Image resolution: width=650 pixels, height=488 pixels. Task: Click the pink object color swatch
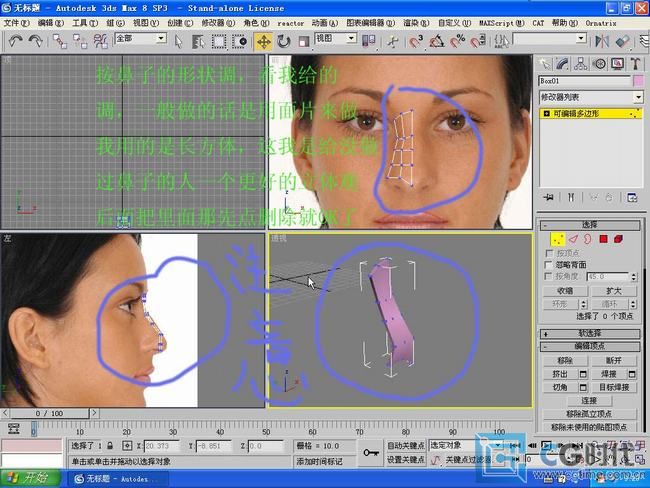[x=638, y=81]
